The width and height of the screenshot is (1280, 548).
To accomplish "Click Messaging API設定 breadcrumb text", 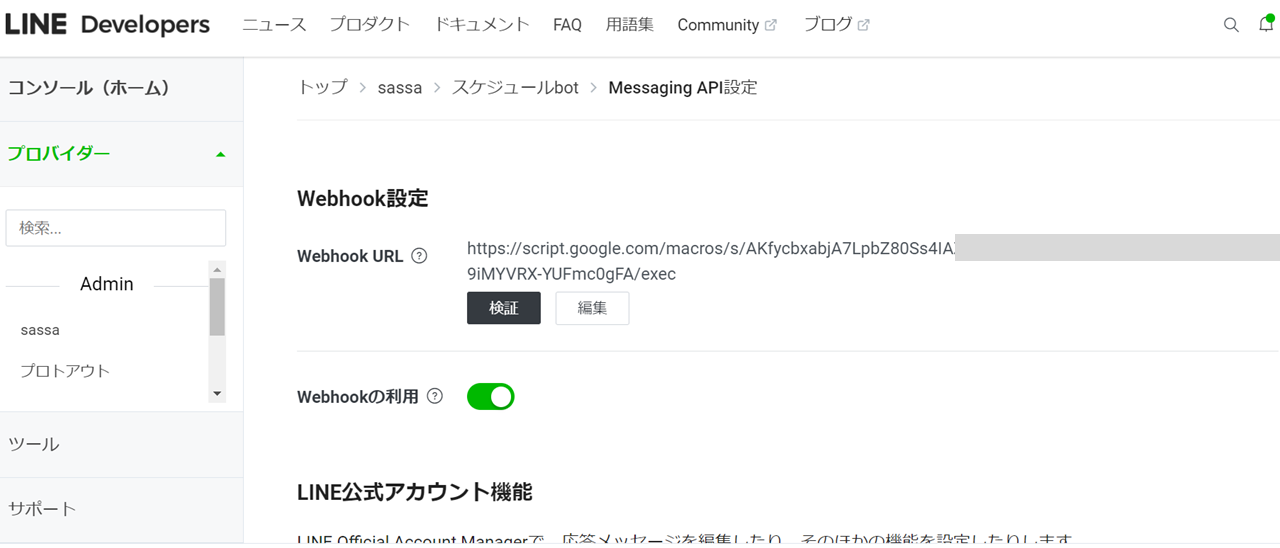I will tap(683, 87).
